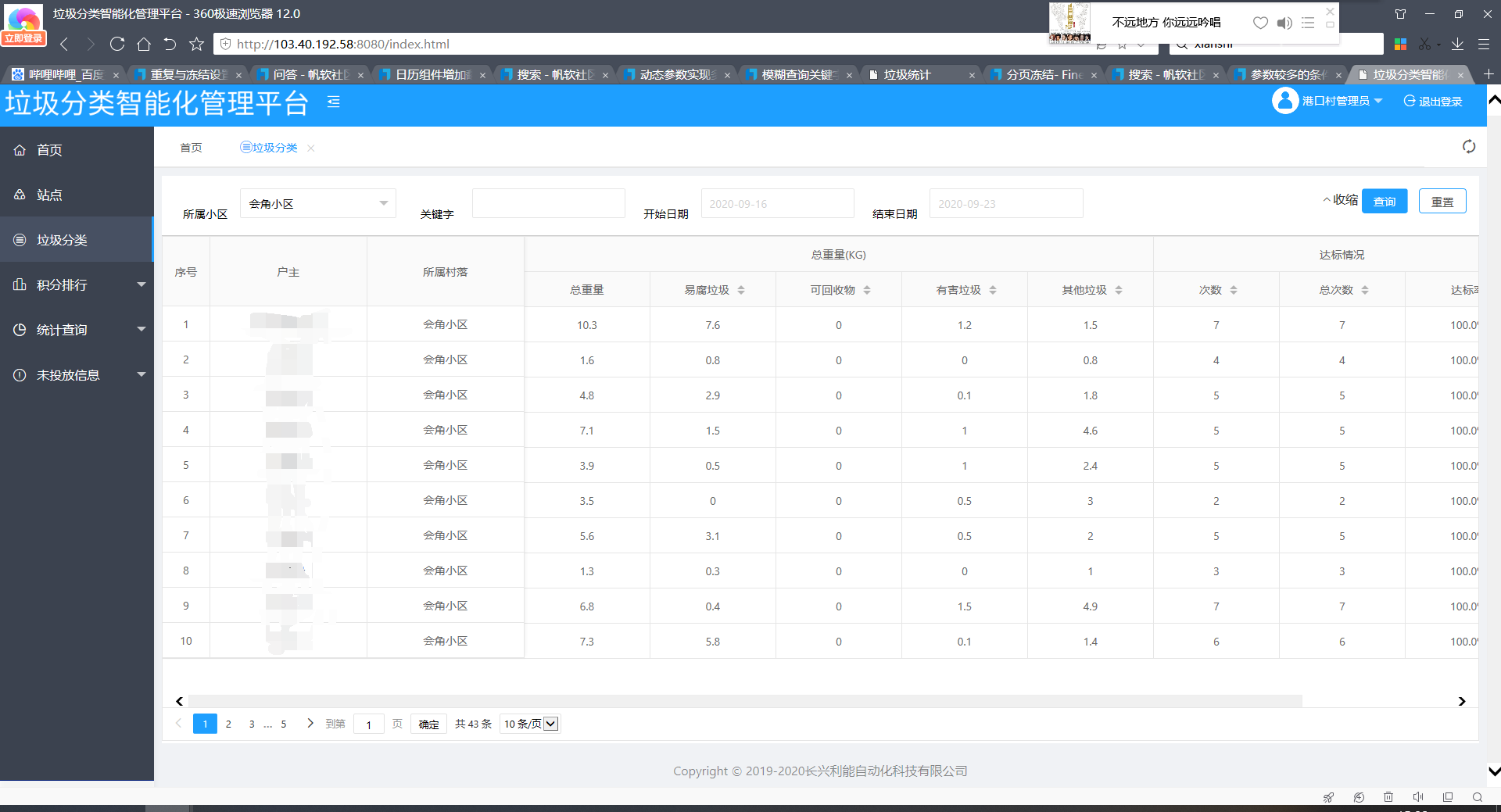Go to page 5 of the table
This screenshot has width=1501, height=812.
point(284,724)
